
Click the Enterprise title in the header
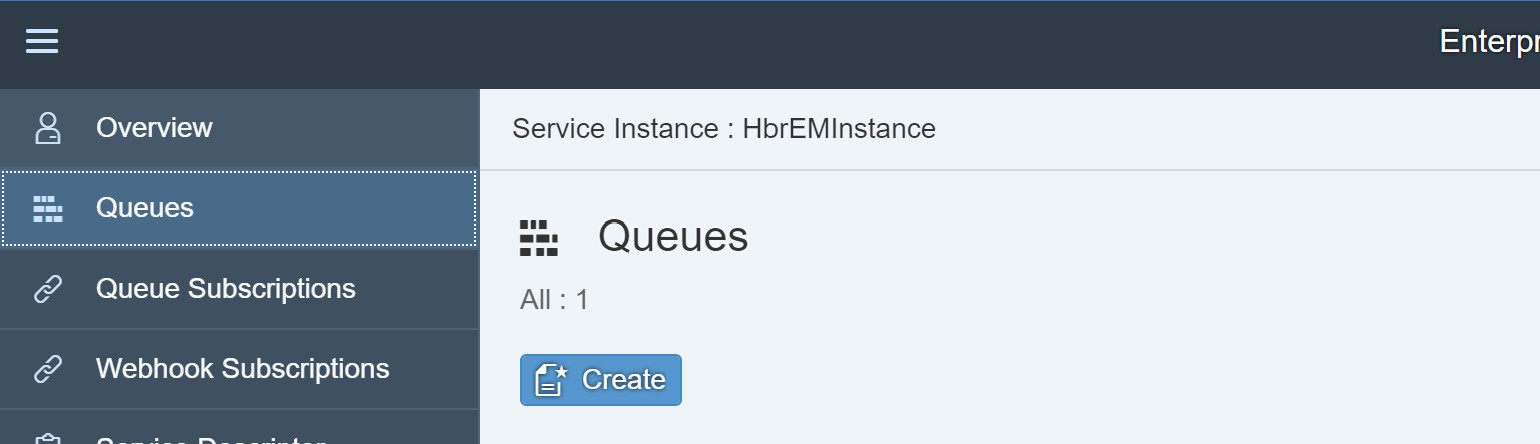[x=1489, y=41]
